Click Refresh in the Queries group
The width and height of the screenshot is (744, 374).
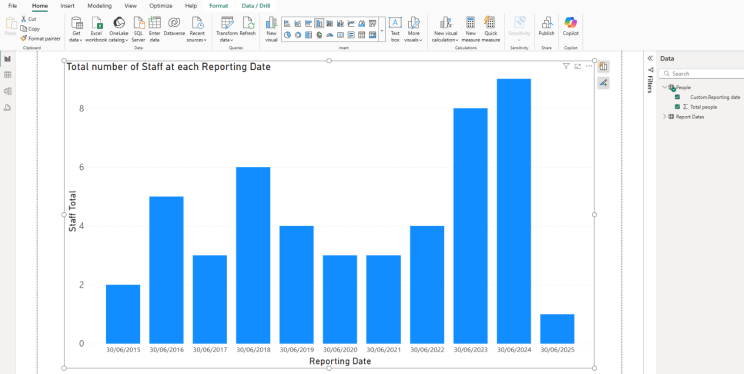coord(248,27)
